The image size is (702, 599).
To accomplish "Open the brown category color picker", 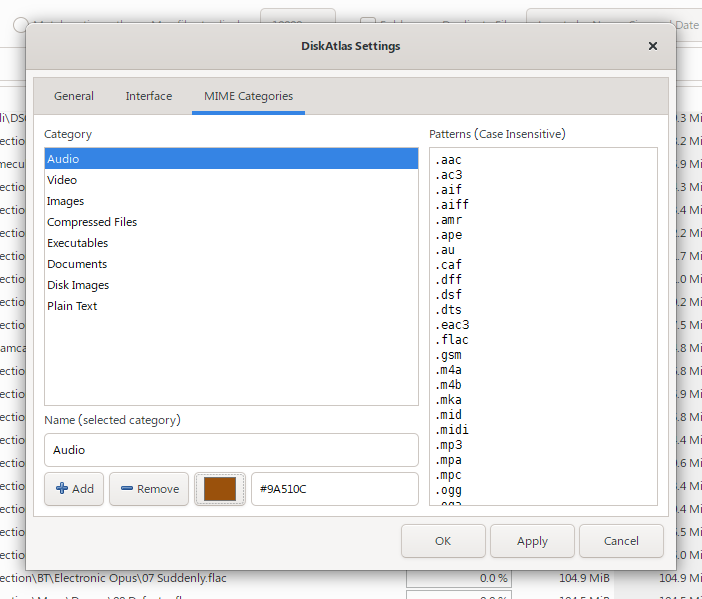I will pos(220,488).
